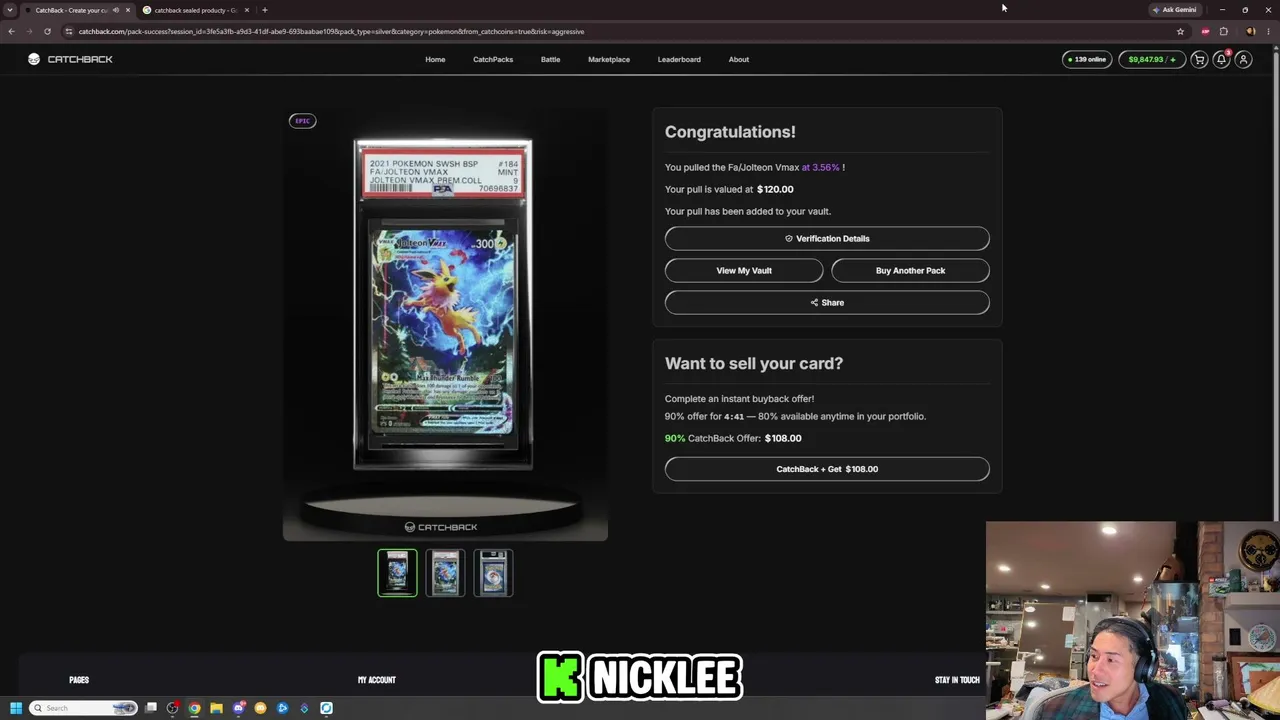Click the CatchBack logo in header
The height and width of the screenshot is (720, 1280).
tap(71, 59)
